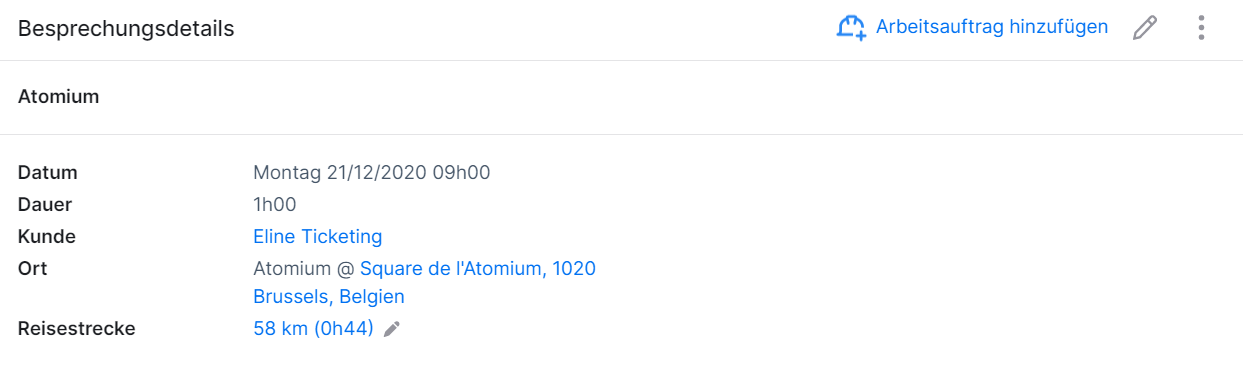The width and height of the screenshot is (1243, 366).
Task: Select the 1h00 duration value
Action: point(275,205)
